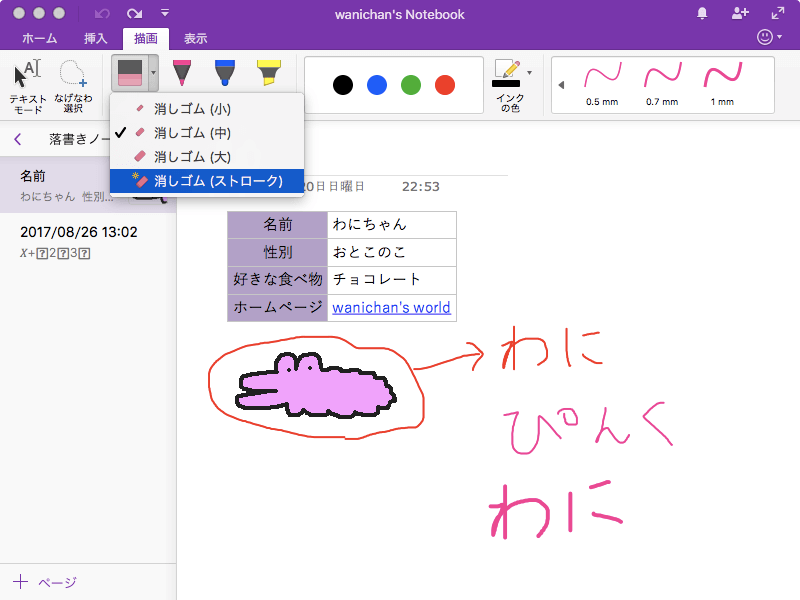Choose the 0.7 mm pen thickness
This screenshot has width=800, height=600.
pos(662,85)
